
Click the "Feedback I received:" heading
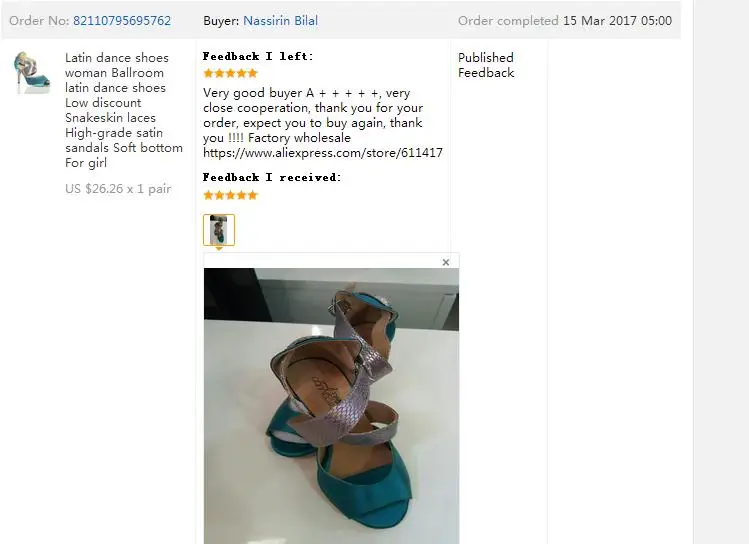272,177
